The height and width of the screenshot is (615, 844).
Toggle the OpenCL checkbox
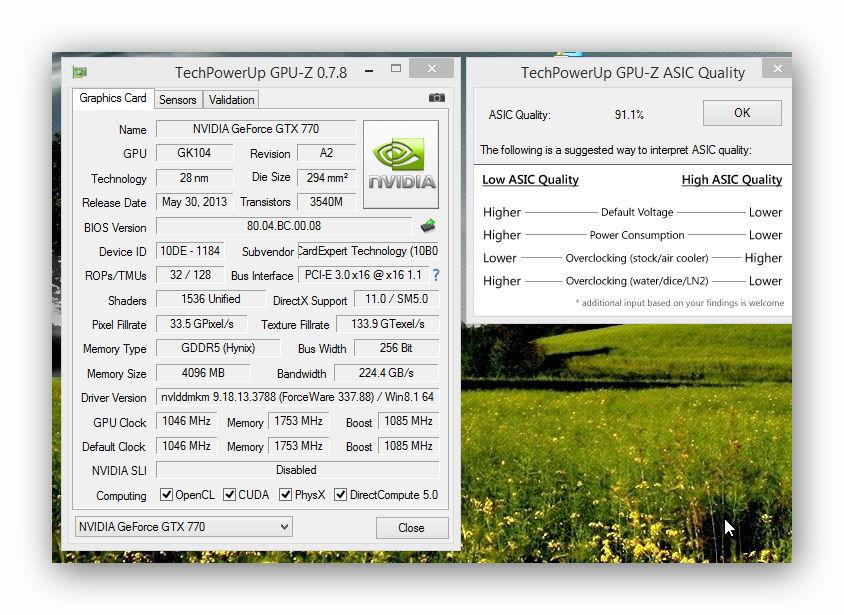click(166, 494)
